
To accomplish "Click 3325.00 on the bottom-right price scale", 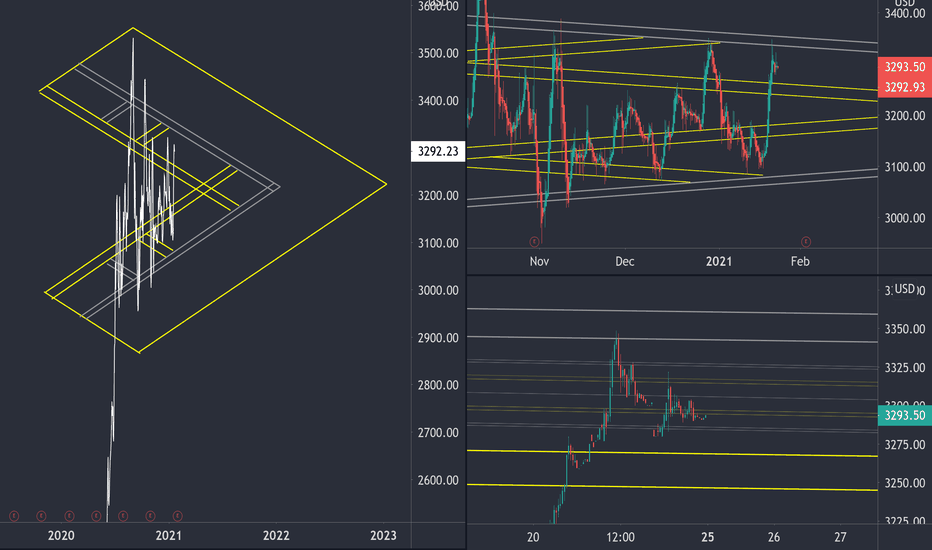I will coord(905,368).
